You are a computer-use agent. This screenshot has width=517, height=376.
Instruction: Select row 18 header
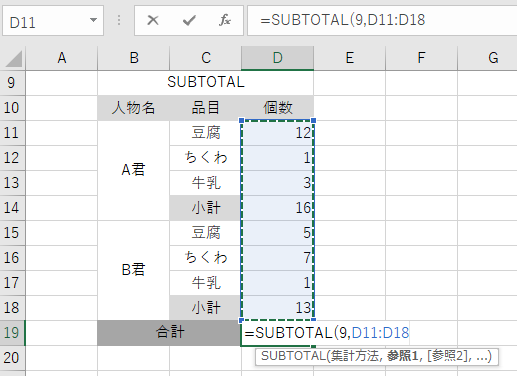tap(12, 308)
